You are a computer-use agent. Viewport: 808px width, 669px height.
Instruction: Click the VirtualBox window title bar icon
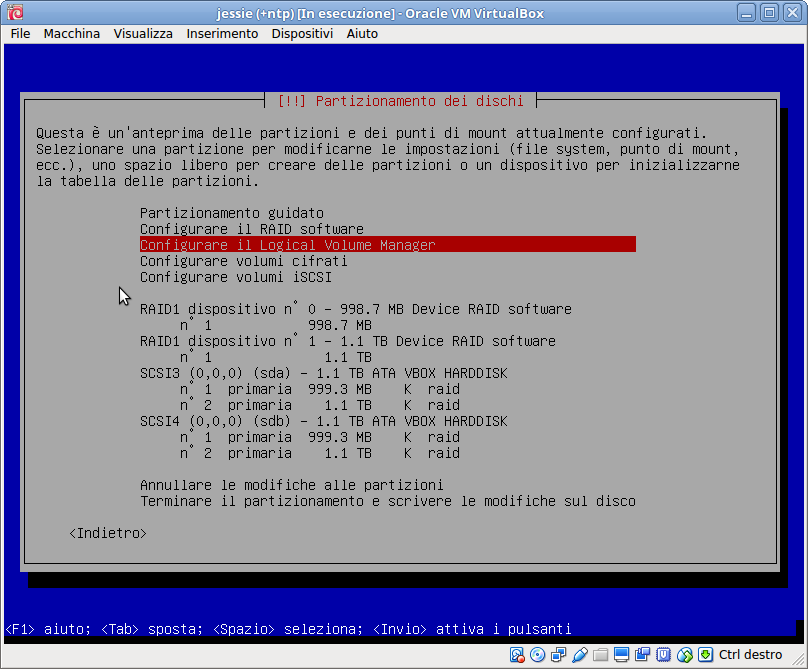pyautogui.click(x=15, y=12)
